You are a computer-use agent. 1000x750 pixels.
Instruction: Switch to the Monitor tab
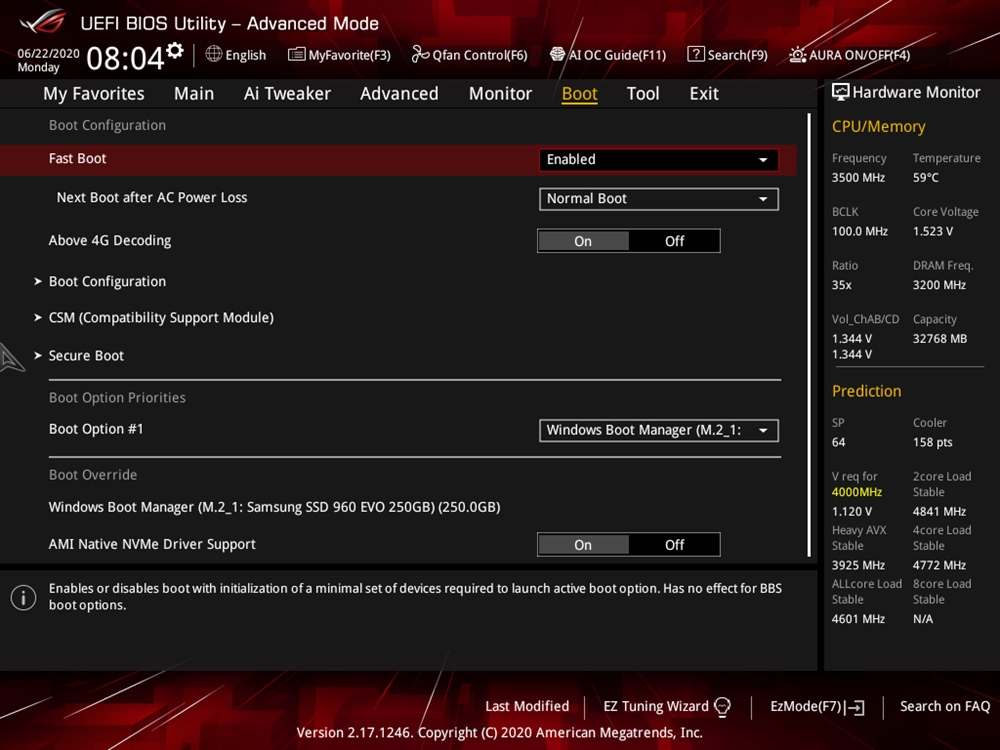point(500,94)
